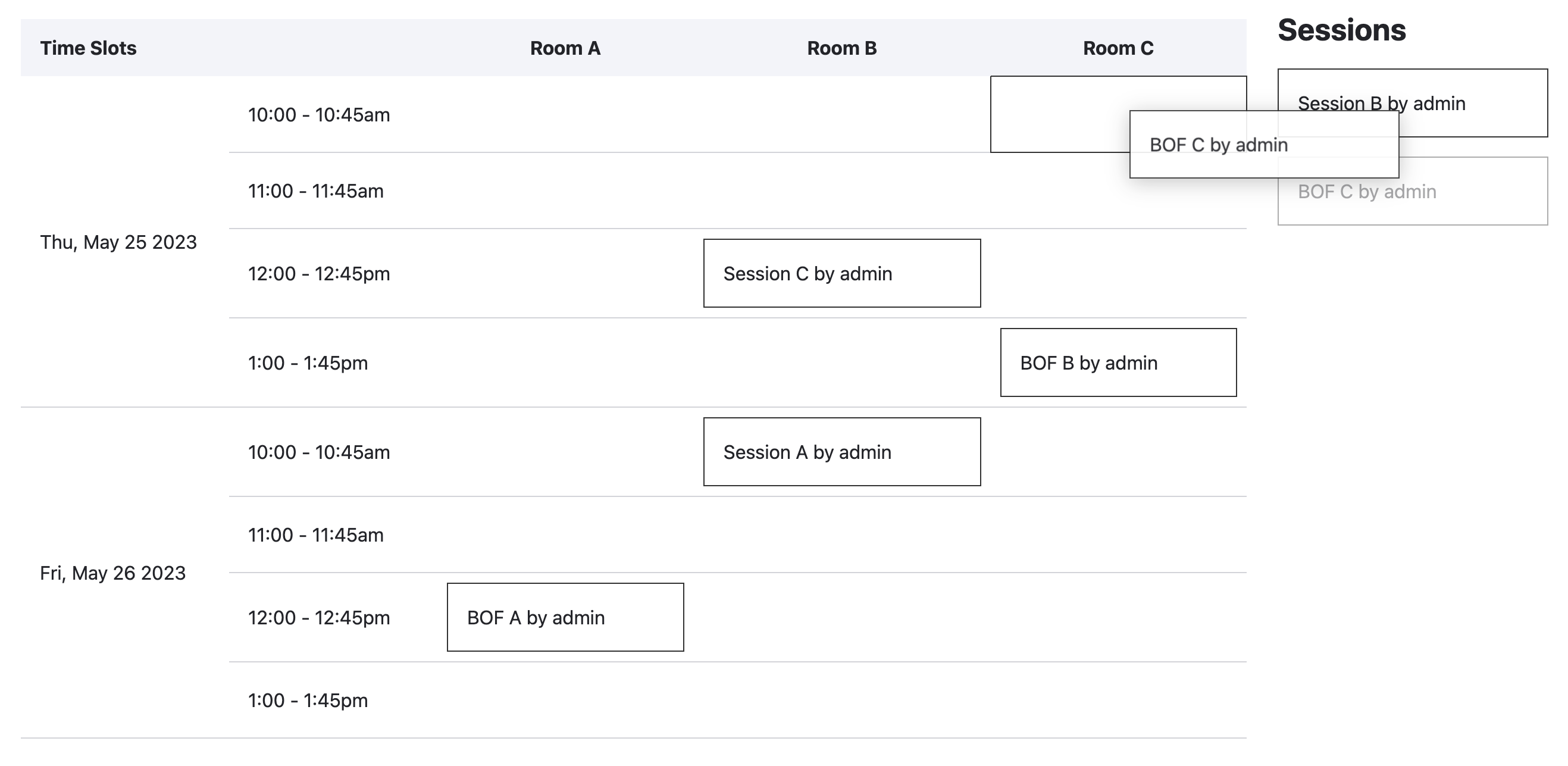The height and width of the screenshot is (766, 1568).
Task: Select the Thu, May 25 2023 date label
Action: coord(118,242)
